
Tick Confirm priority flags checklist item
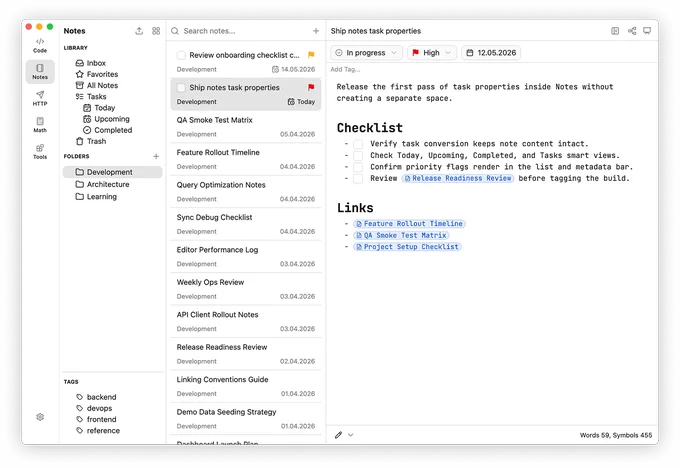[358, 167]
